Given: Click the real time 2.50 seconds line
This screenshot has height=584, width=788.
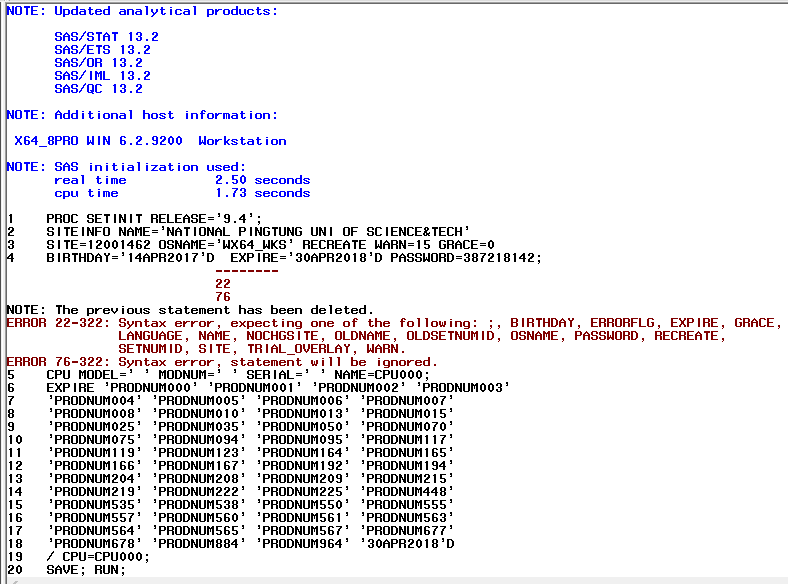Looking at the screenshot, I should [x=182, y=180].
